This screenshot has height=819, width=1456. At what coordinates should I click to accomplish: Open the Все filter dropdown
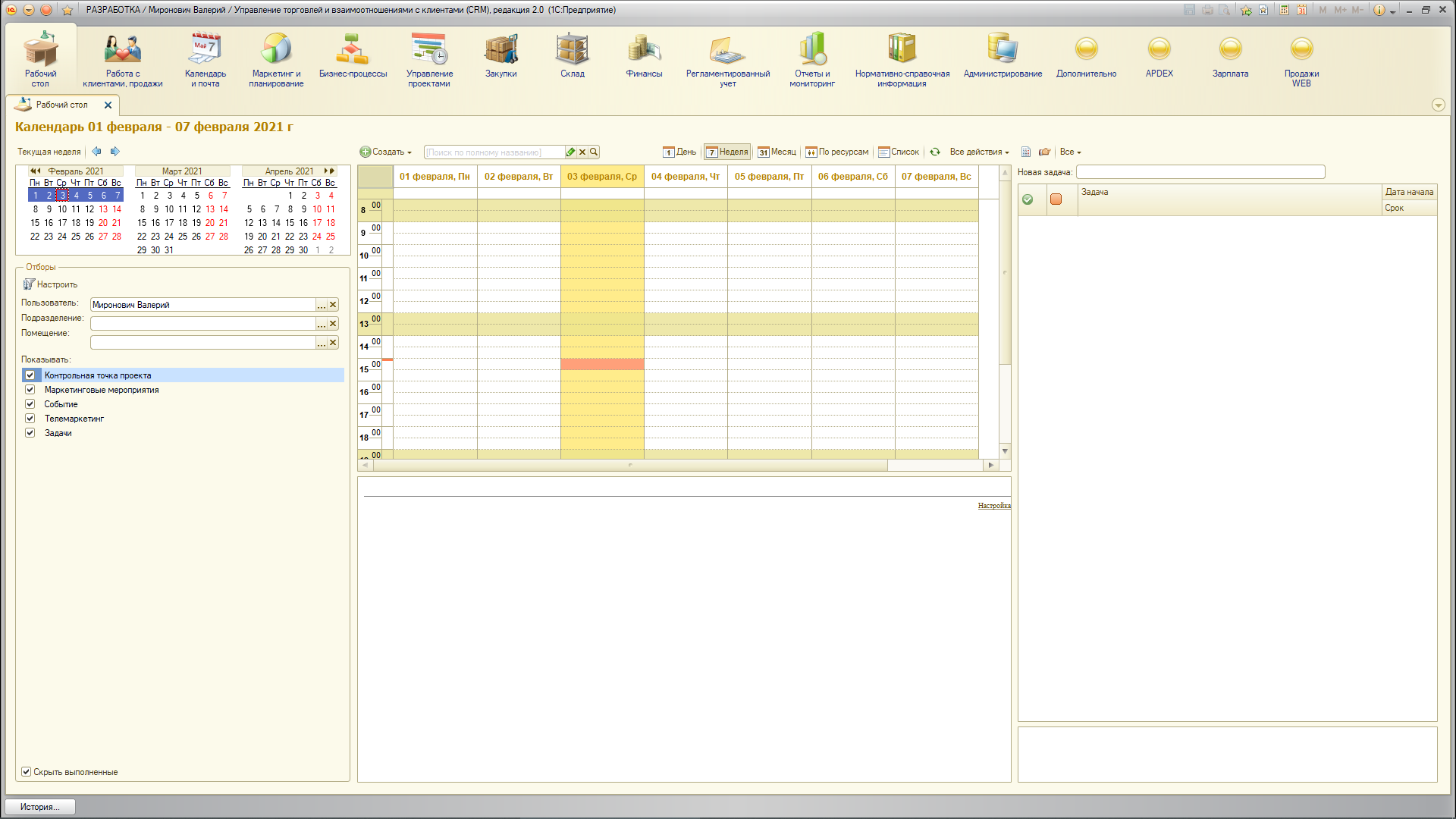(x=1070, y=152)
